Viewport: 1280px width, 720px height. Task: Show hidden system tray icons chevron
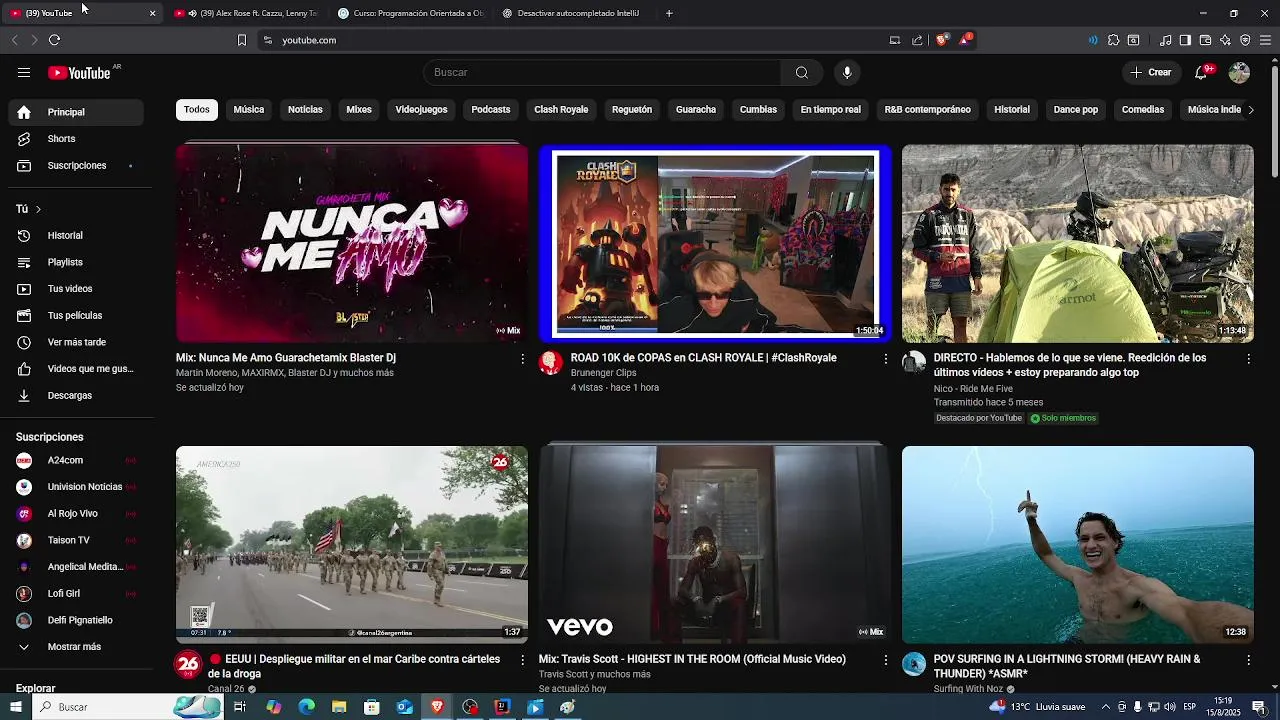[x=1106, y=707]
